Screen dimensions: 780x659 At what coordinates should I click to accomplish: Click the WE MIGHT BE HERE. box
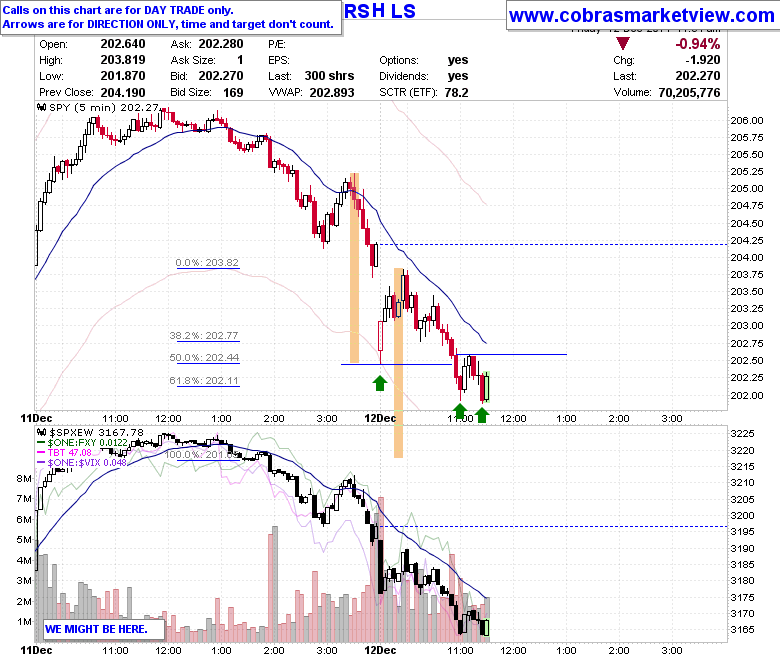104,629
